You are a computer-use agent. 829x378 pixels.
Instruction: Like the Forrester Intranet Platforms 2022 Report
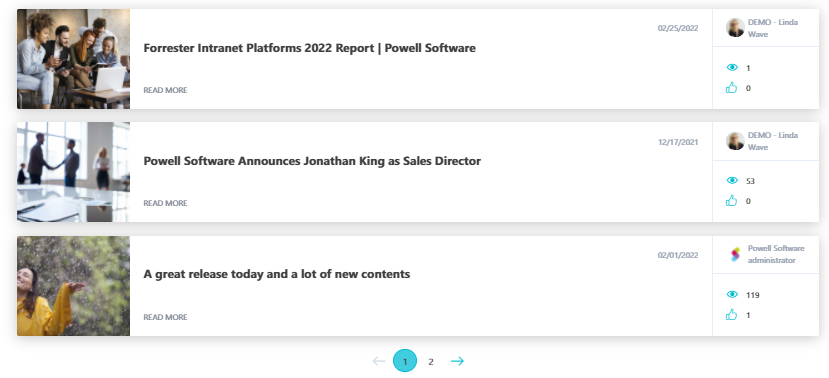click(731, 88)
